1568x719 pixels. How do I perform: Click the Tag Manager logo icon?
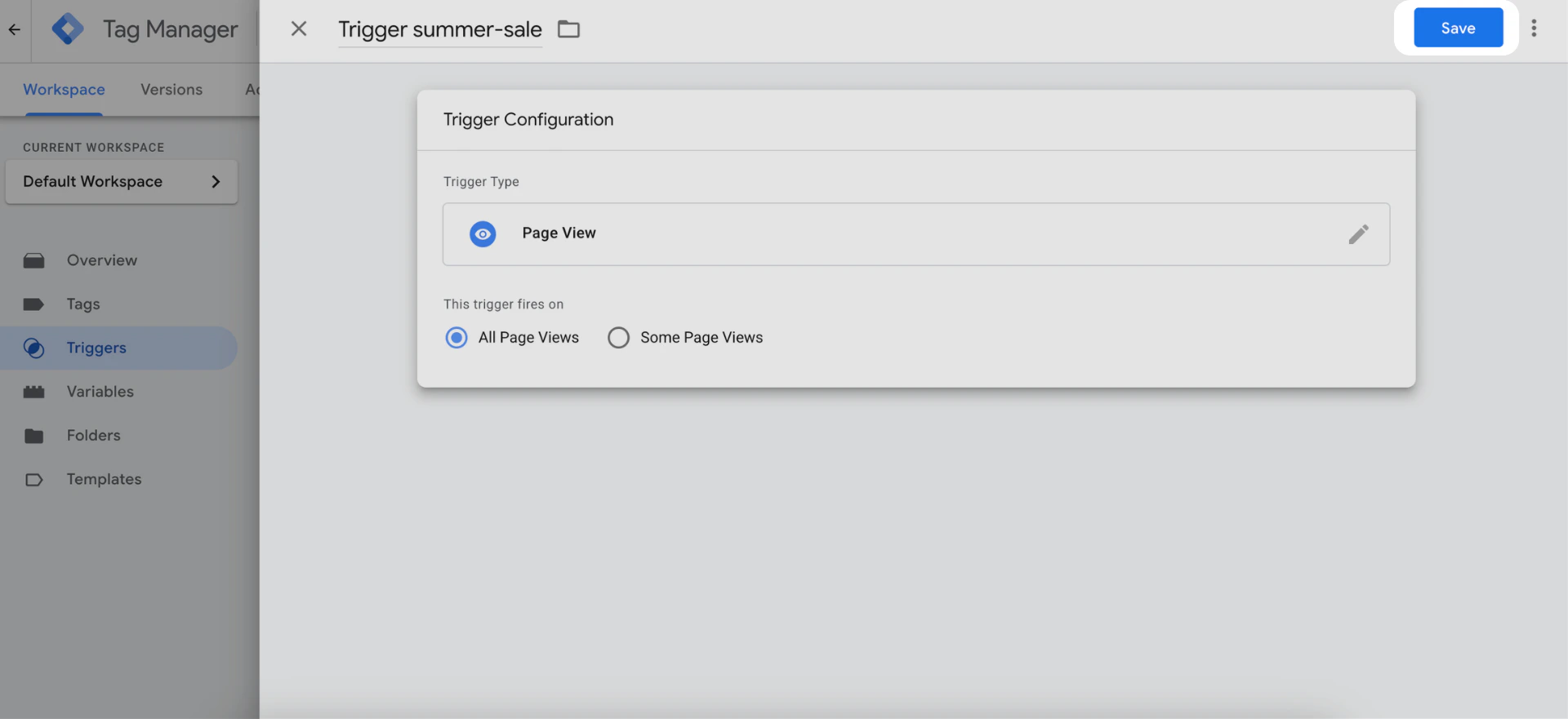click(68, 29)
